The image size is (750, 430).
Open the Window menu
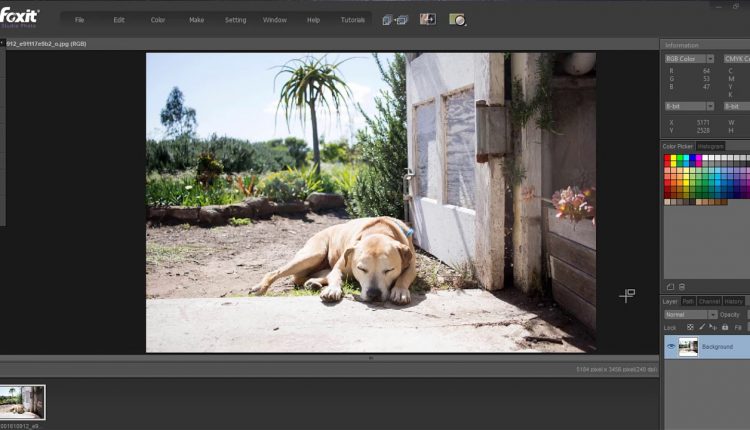(275, 20)
